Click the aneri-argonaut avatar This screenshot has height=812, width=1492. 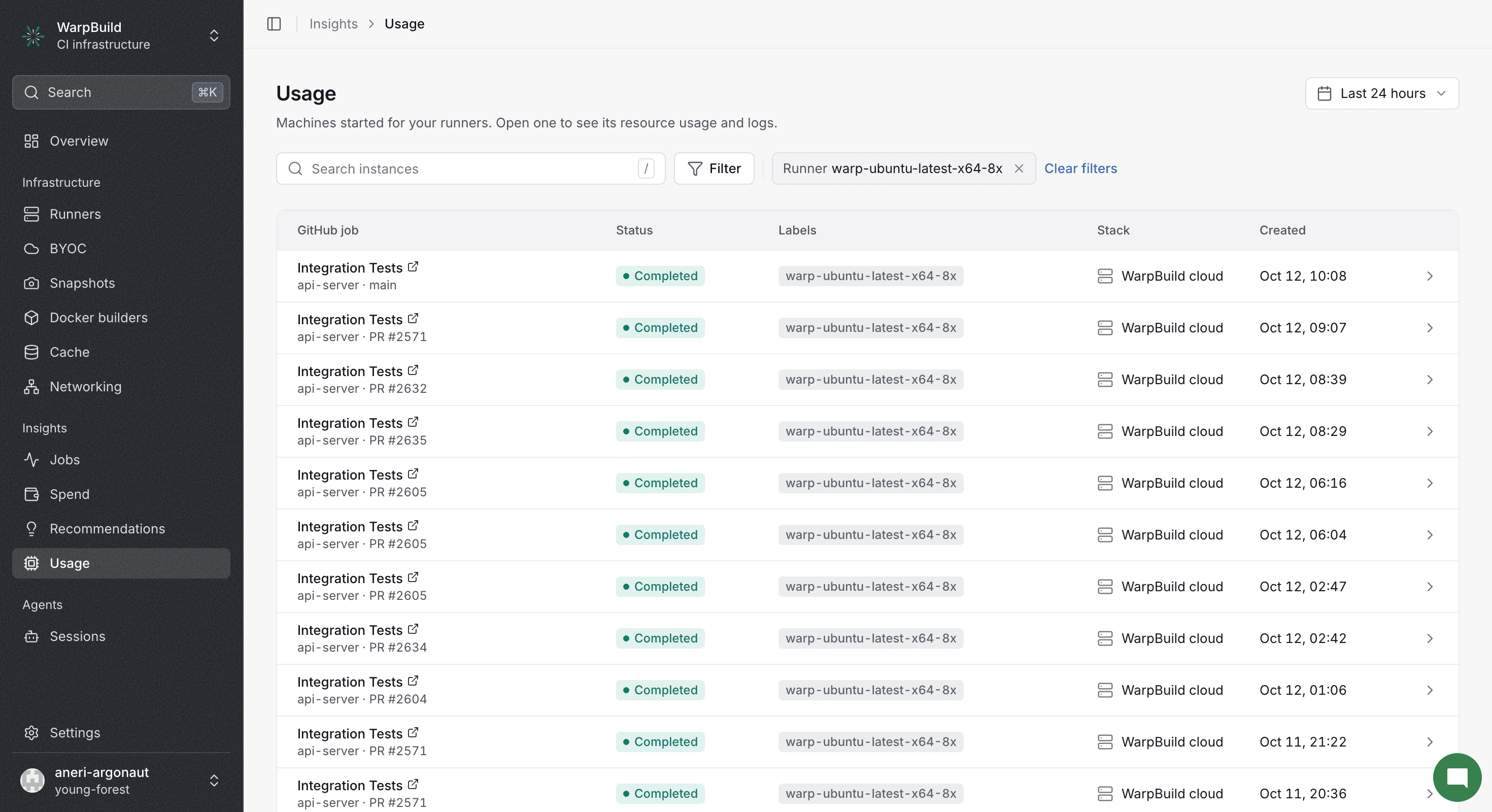[x=32, y=781]
